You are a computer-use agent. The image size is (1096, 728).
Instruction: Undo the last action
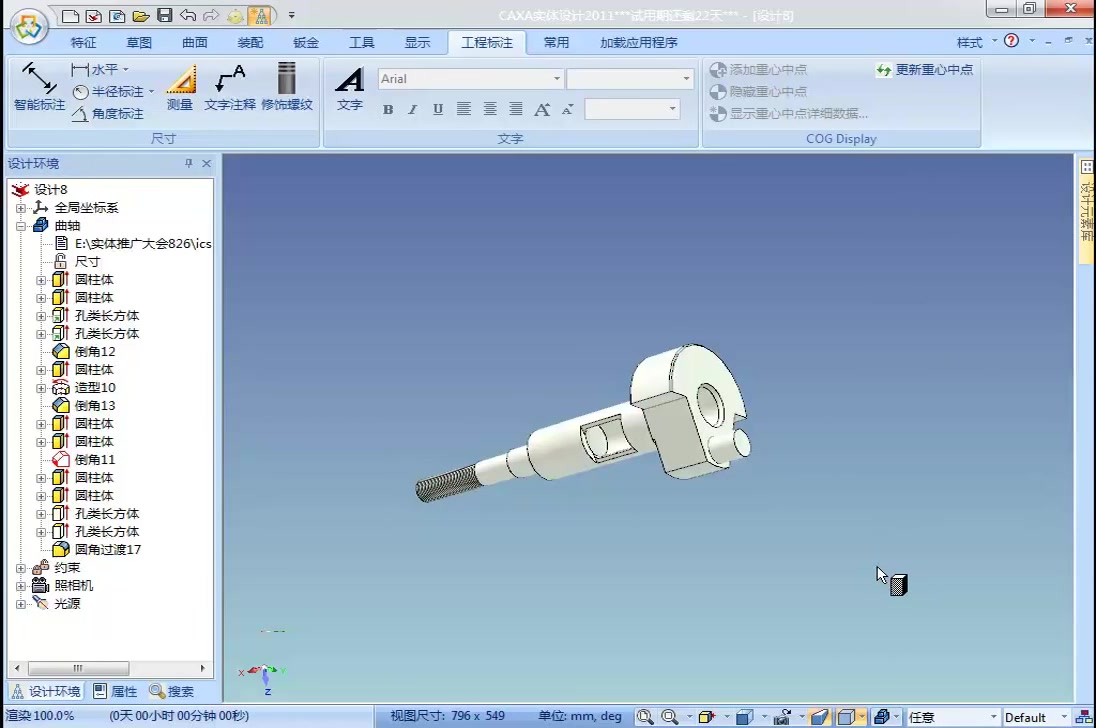pos(187,15)
